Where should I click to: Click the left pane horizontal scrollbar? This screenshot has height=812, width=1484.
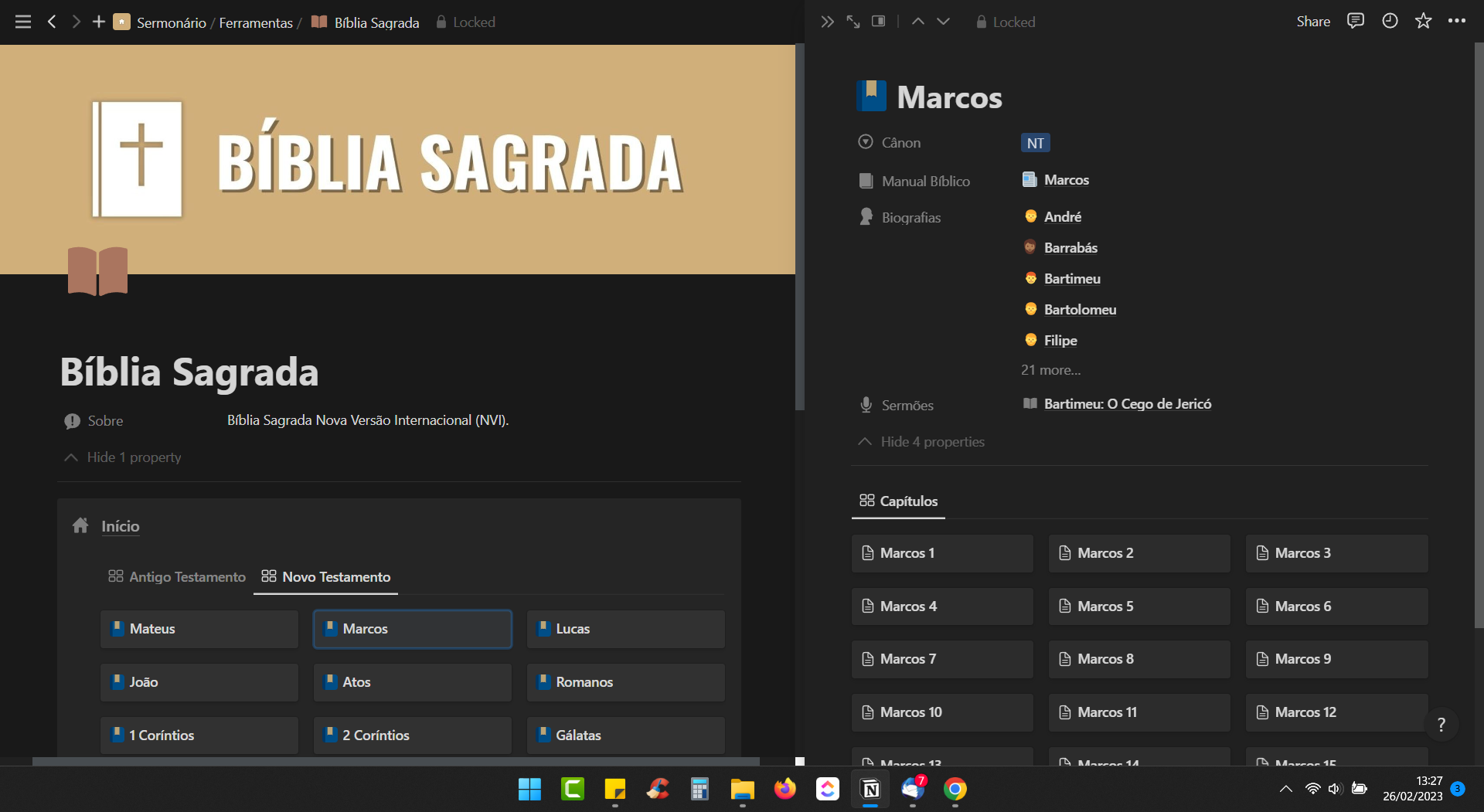pyautogui.click(x=396, y=761)
